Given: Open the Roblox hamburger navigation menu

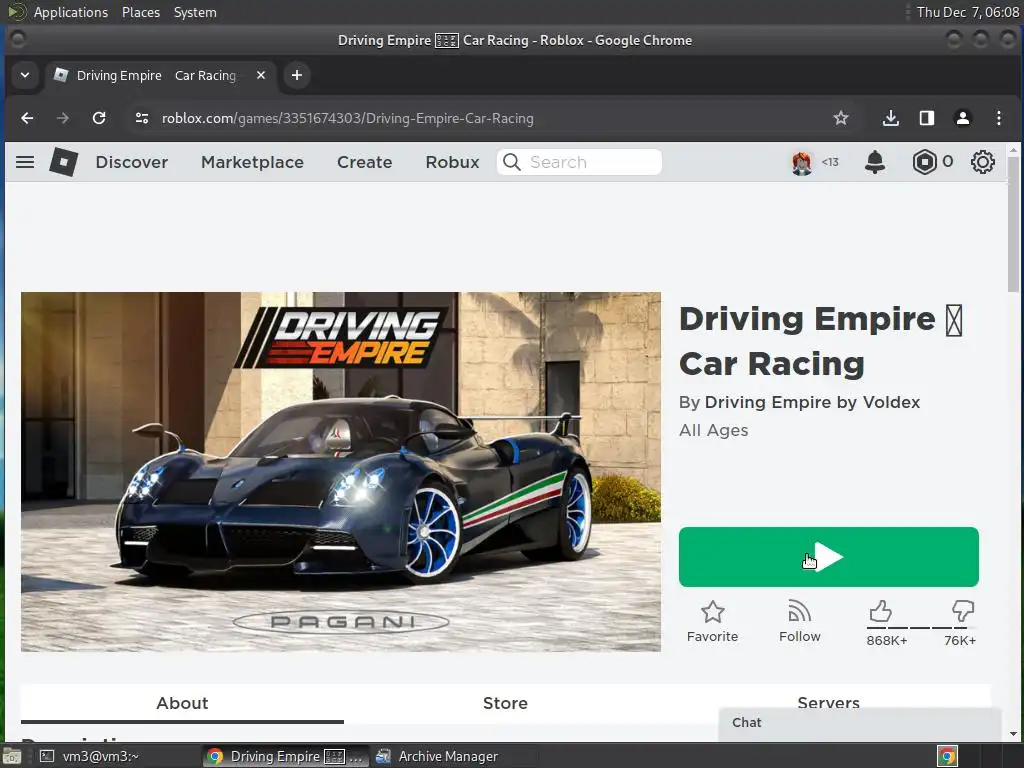Looking at the screenshot, I should click(x=25, y=162).
